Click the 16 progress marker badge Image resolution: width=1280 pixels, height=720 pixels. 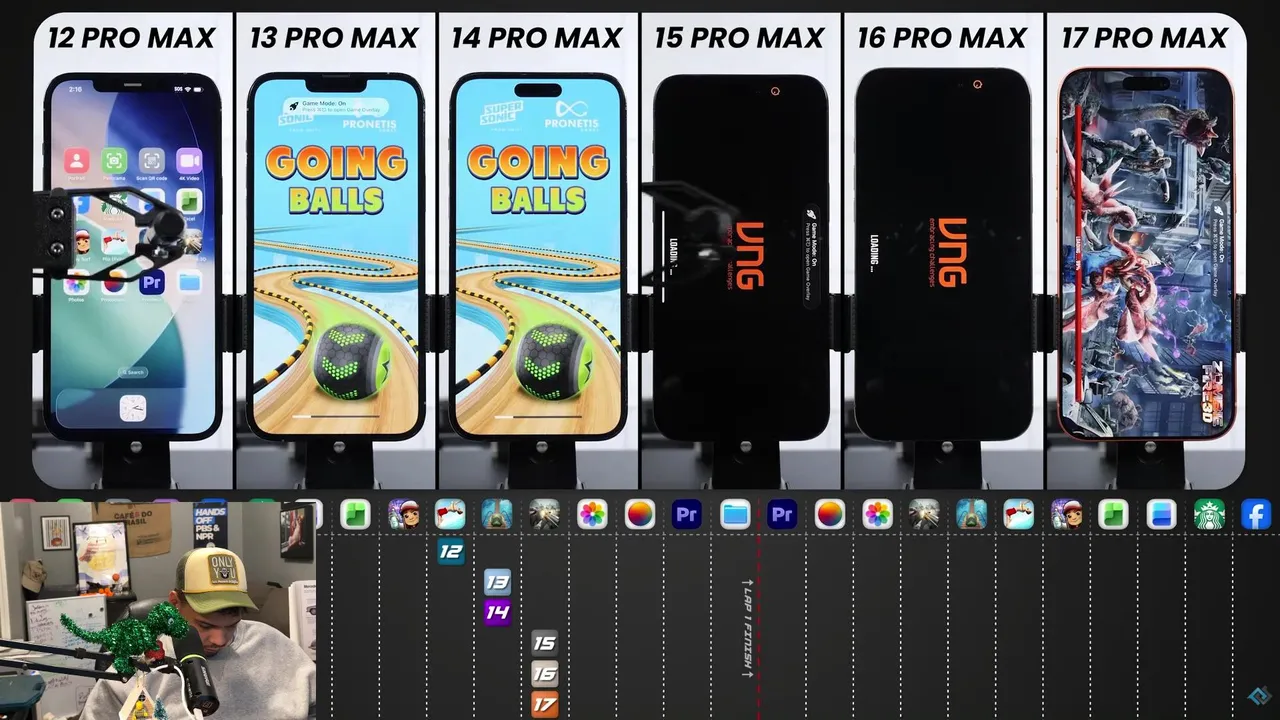[x=544, y=674]
